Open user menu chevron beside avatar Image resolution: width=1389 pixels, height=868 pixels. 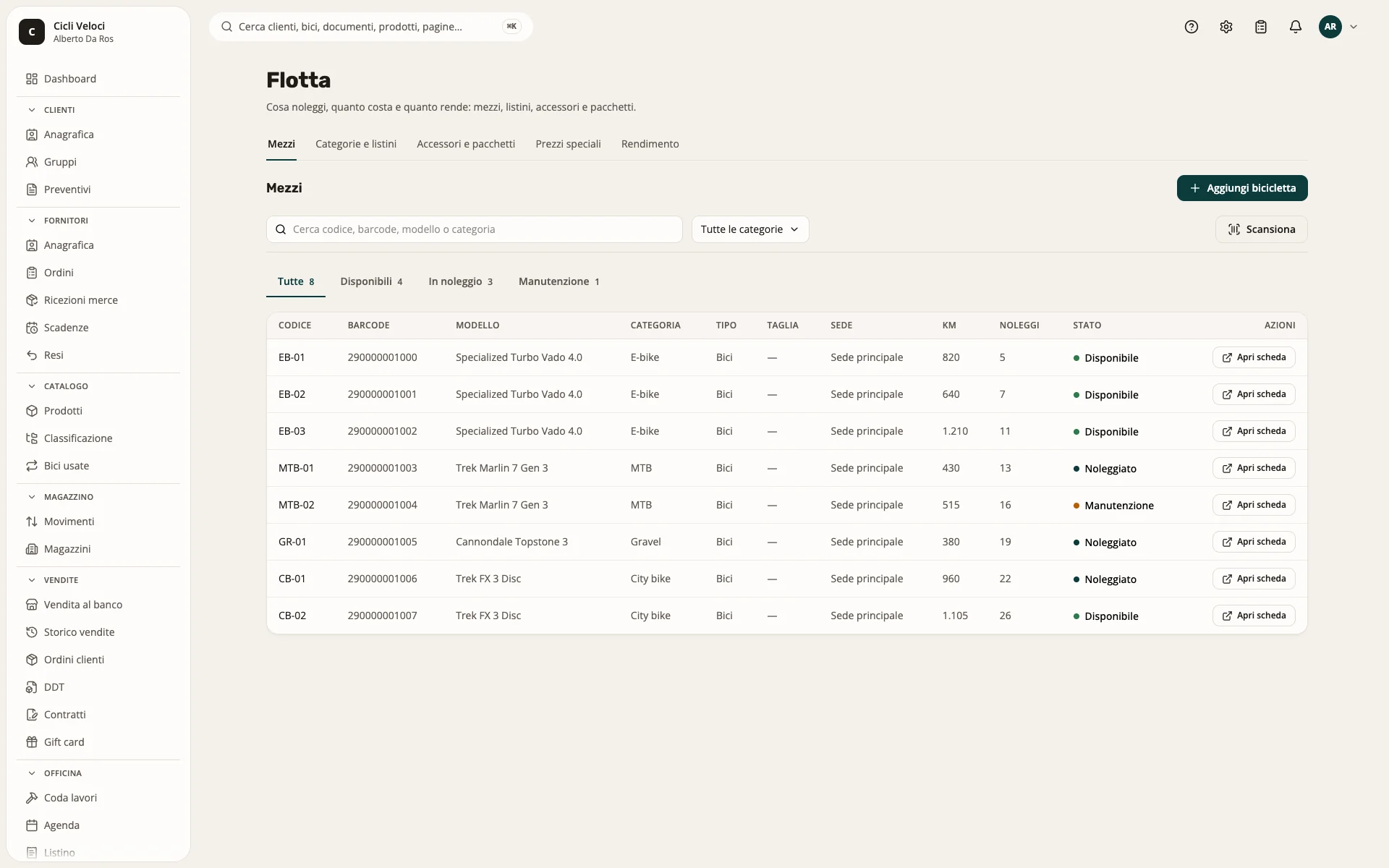tap(1354, 27)
